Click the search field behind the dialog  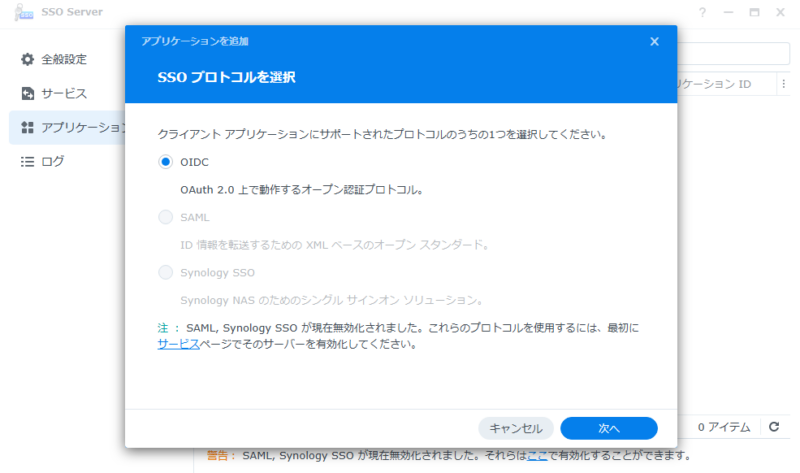tap(734, 54)
